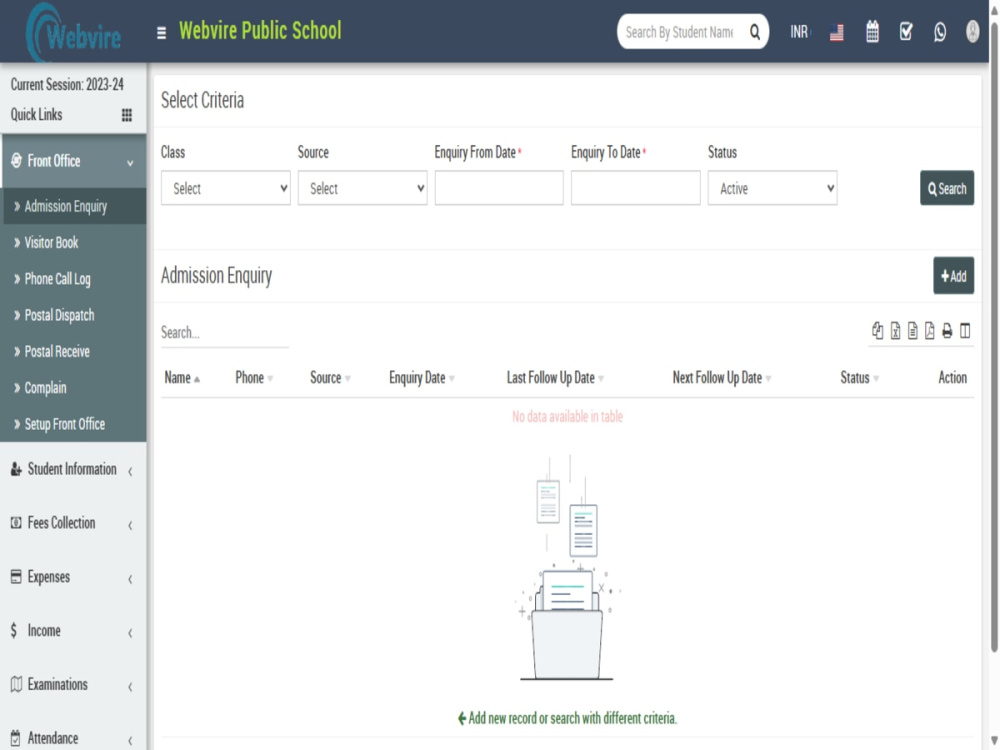Screen dimensions: 1000x750
Task: Expand the Fees Collection menu
Action: [x=73, y=523]
